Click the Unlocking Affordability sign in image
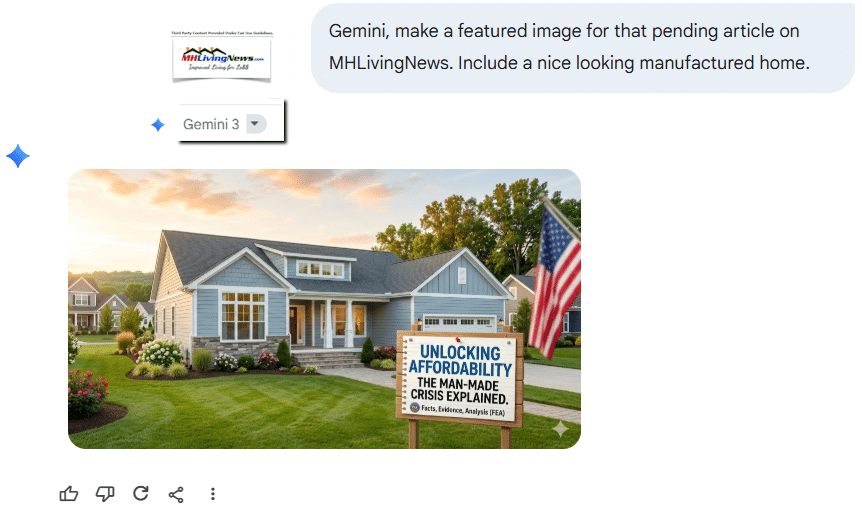 (460, 378)
